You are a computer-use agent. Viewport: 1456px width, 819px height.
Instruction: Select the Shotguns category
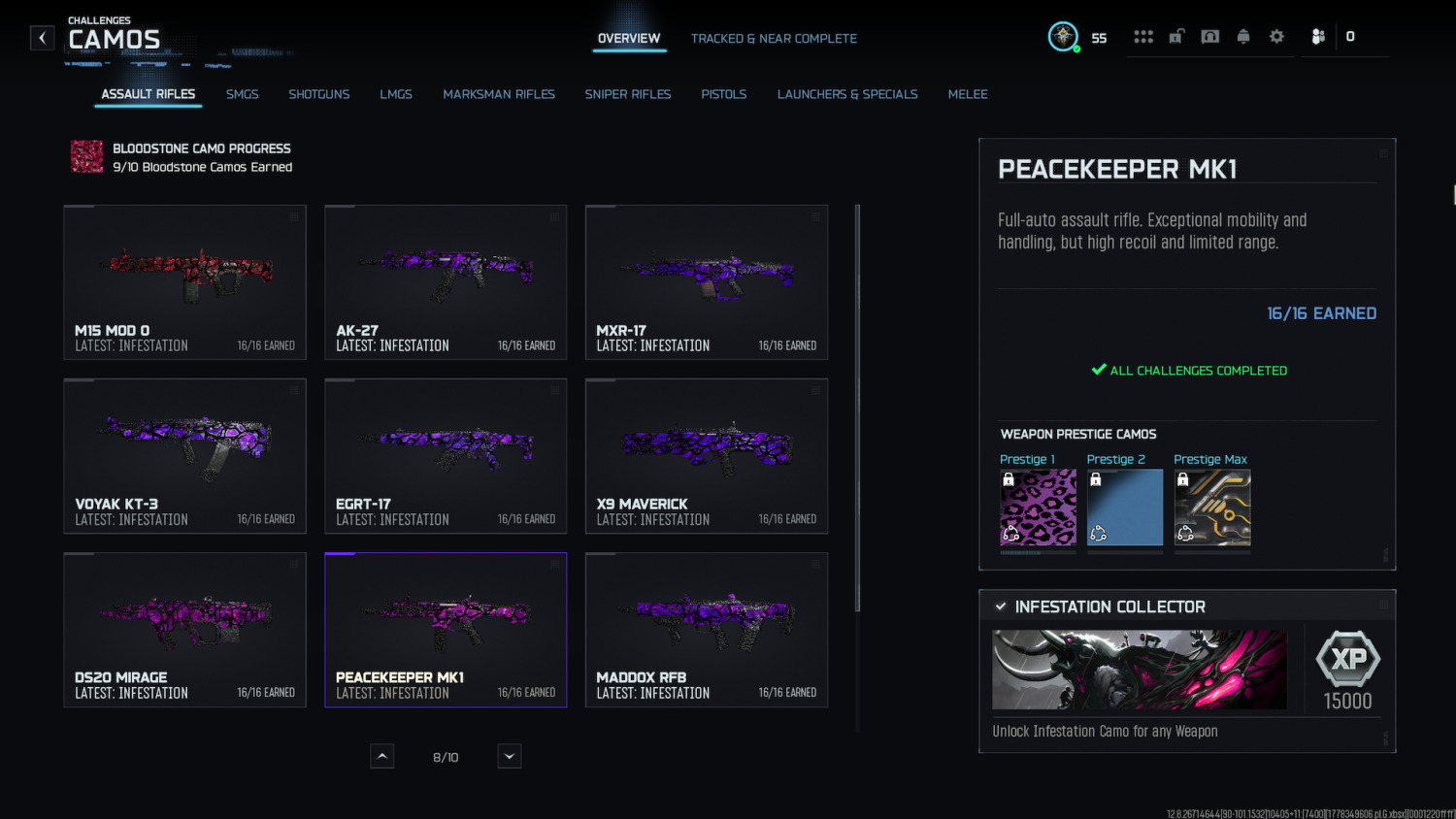(318, 94)
